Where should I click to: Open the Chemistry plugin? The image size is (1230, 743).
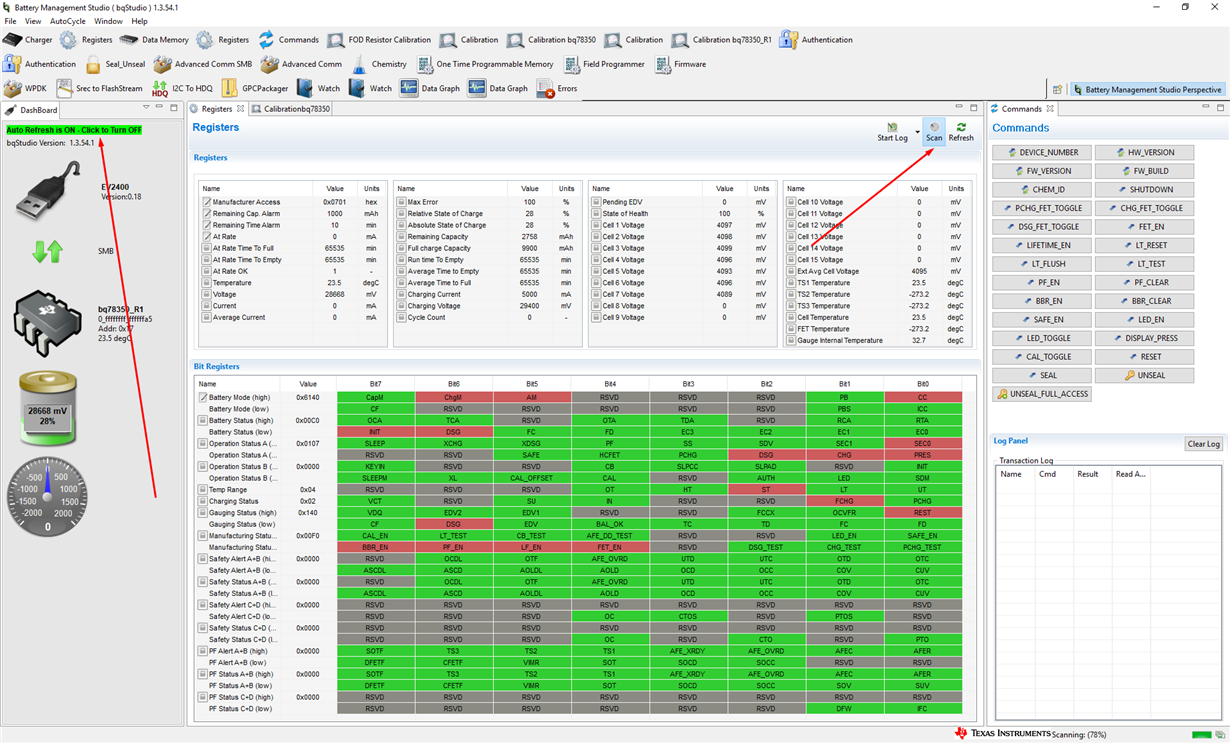[x=379, y=64]
